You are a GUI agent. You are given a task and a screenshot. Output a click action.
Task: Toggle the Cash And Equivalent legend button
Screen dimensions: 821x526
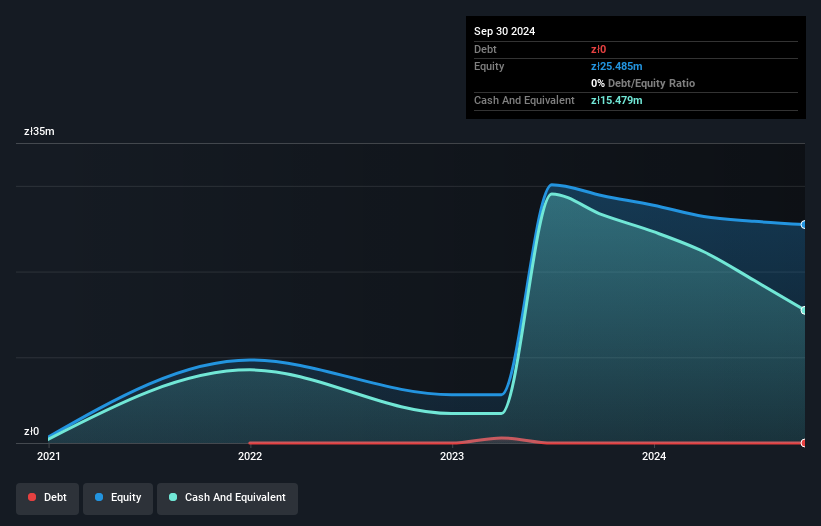click(x=227, y=498)
